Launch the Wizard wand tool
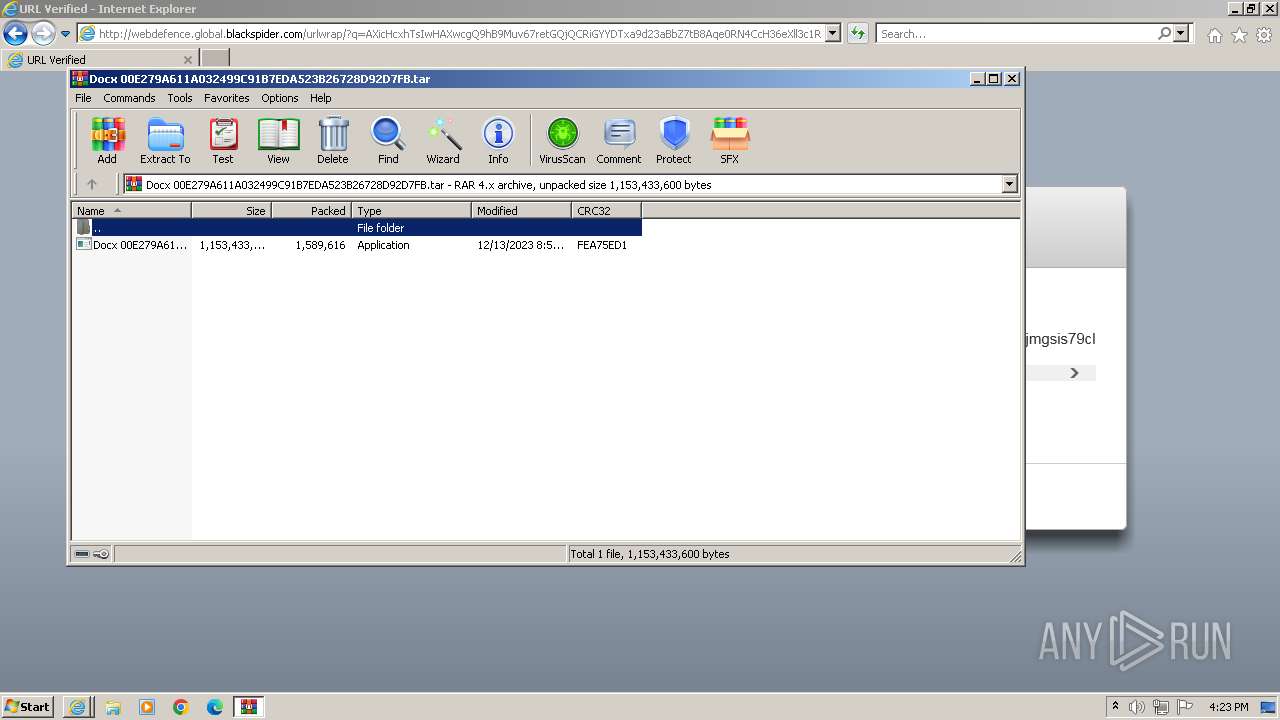Screen dimensions: 1280x720 pos(443,141)
